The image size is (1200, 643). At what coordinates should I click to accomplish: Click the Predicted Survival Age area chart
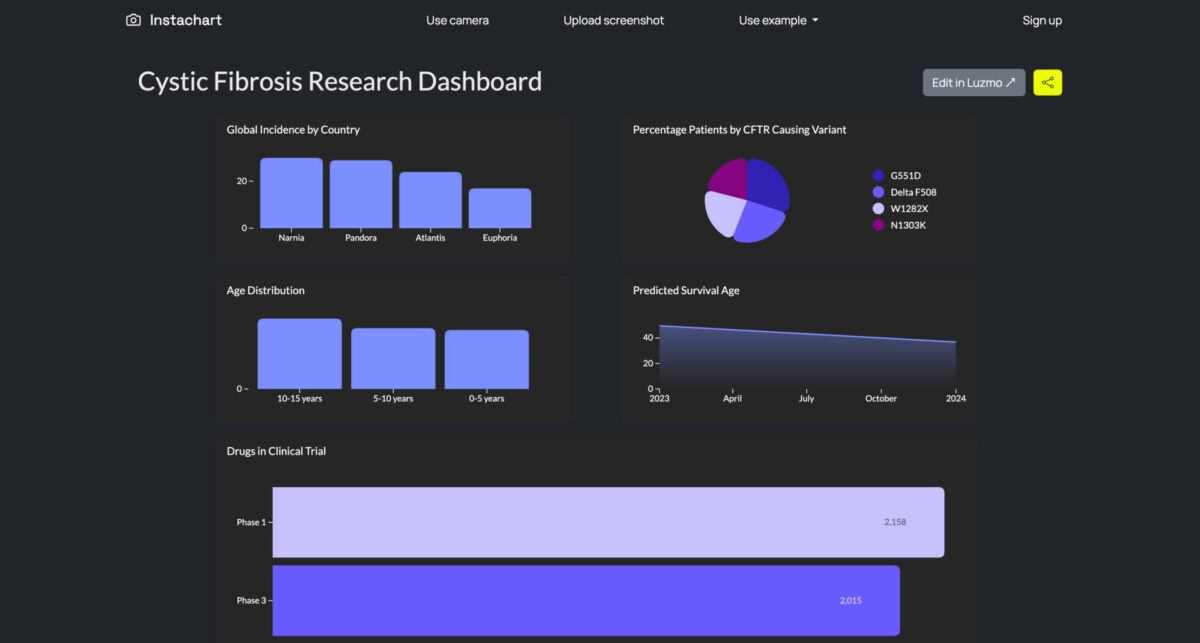click(x=806, y=360)
